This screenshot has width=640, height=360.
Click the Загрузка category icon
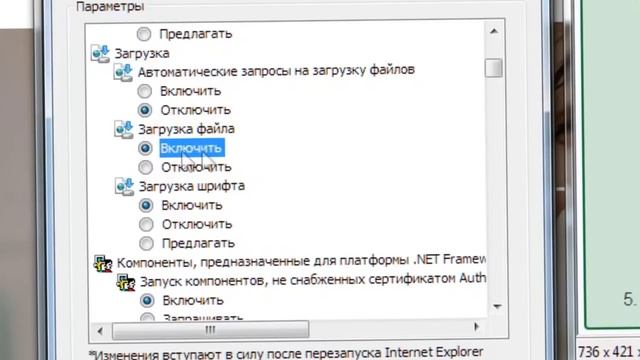[x=100, y=53]
